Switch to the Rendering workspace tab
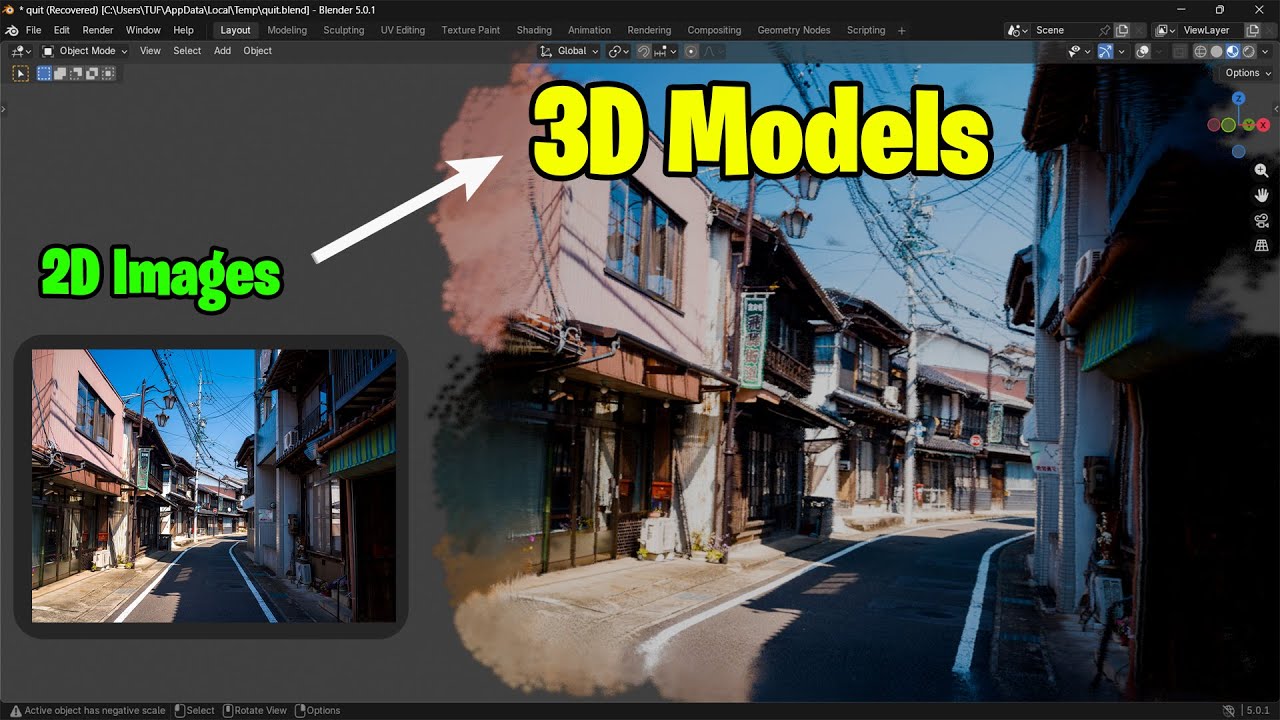 tap(649, 30)
